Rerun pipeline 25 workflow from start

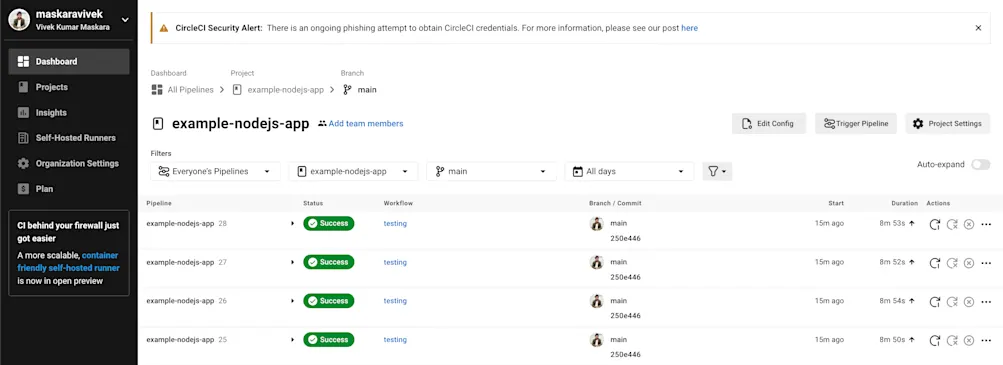(x=935, y=340)
